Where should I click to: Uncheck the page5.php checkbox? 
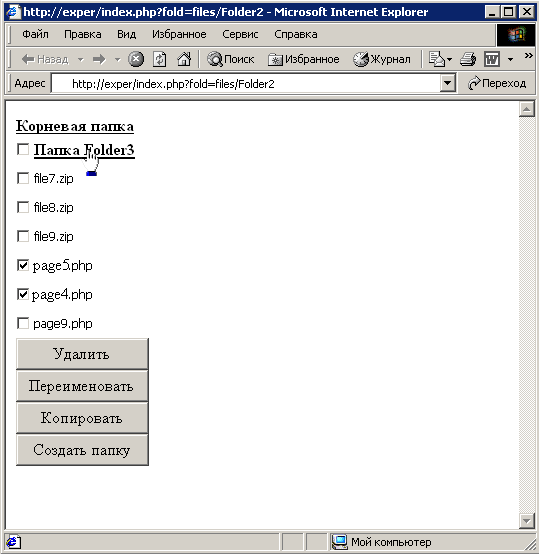[23, 265]
